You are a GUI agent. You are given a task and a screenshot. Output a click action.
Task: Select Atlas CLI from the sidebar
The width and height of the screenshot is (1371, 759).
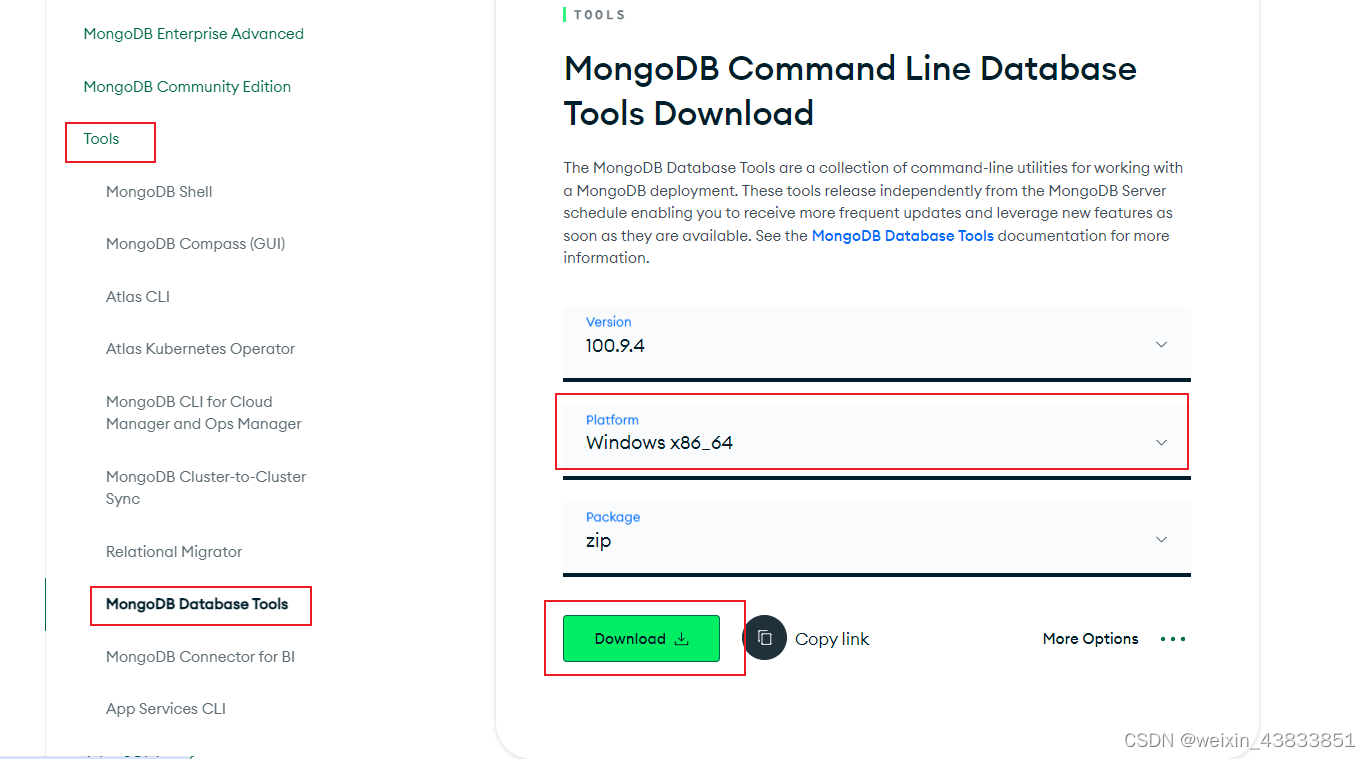click(x=137, y=296)
